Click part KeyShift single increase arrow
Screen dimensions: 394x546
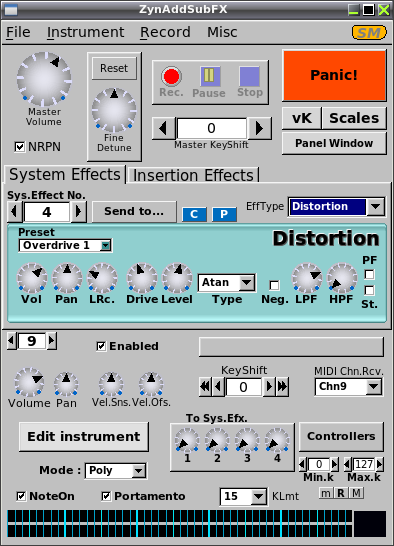click(x=269, y=387)
